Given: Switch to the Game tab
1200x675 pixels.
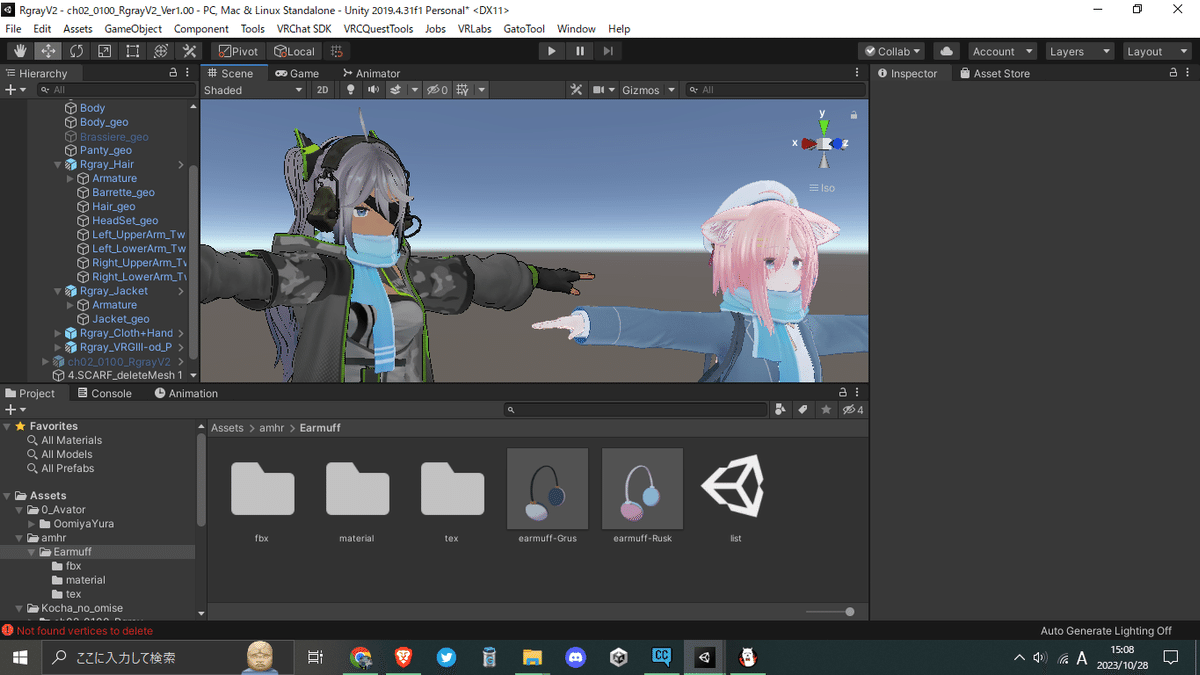Looking at the screenshot, I should pyautogui.click(x=299, y=72).
